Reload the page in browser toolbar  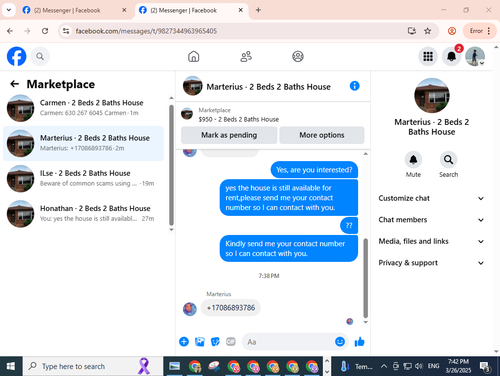[x=45, y=31]
